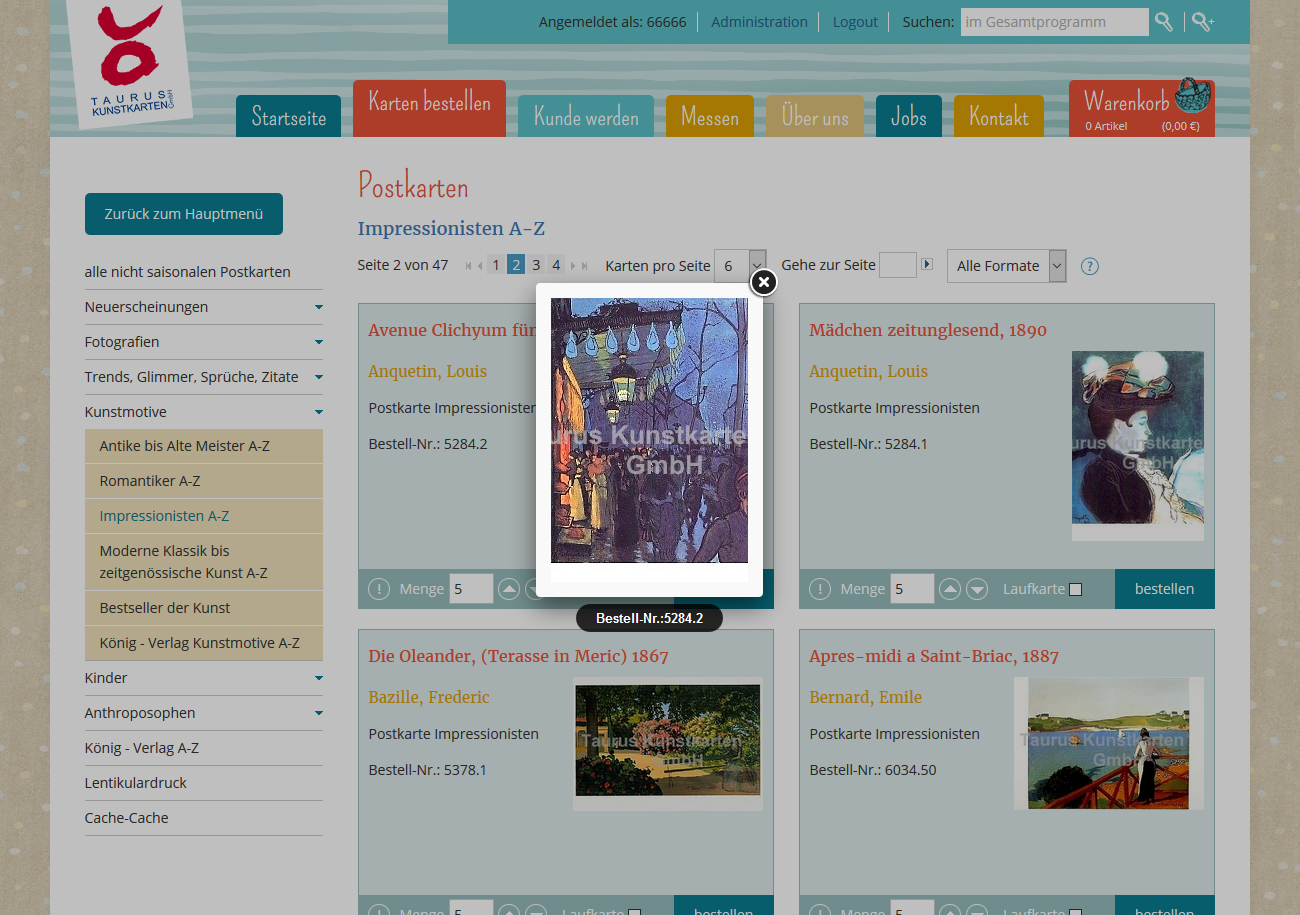Open the Jobs tab
The height and width of the screenshot is (915, 1300).
(909, 116)
